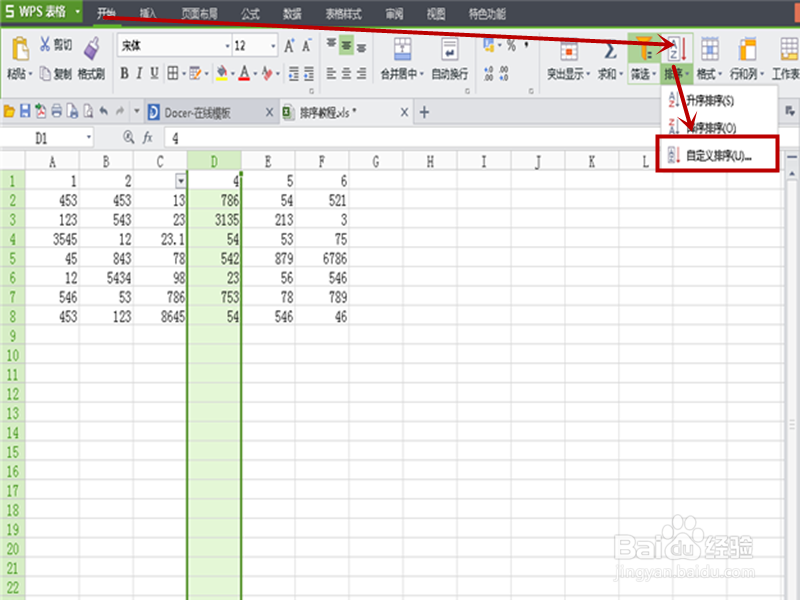Click the Merge and Center icon
Image resolution: width=800 pixels, height=600 pixels.
coord(402,49)
